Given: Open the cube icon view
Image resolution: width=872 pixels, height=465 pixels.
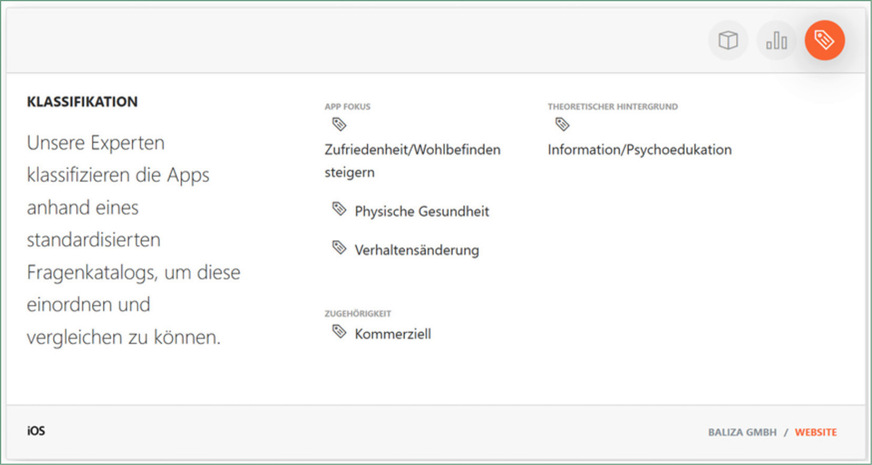Looking at the screenshot, I should tap(728, 41).
